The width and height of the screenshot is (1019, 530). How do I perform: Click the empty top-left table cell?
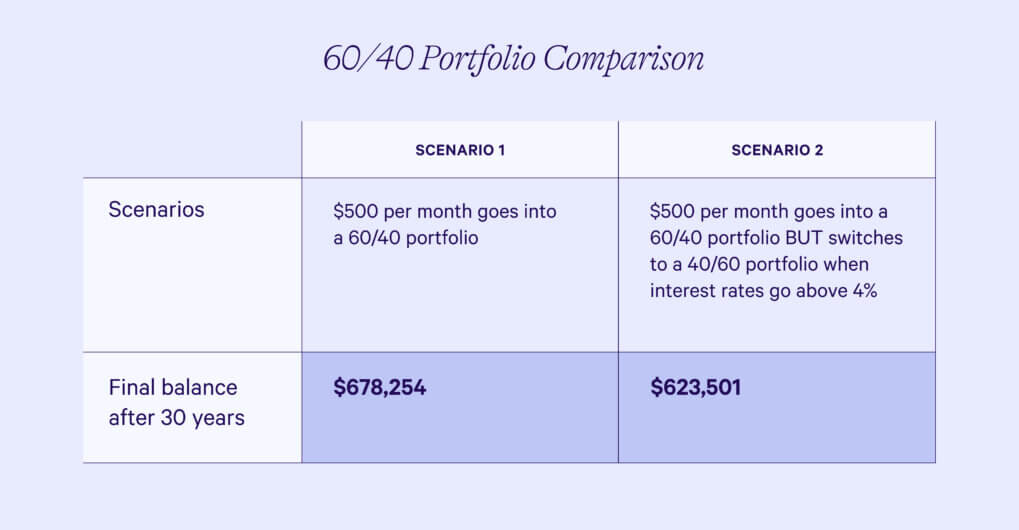click(192, 150)
